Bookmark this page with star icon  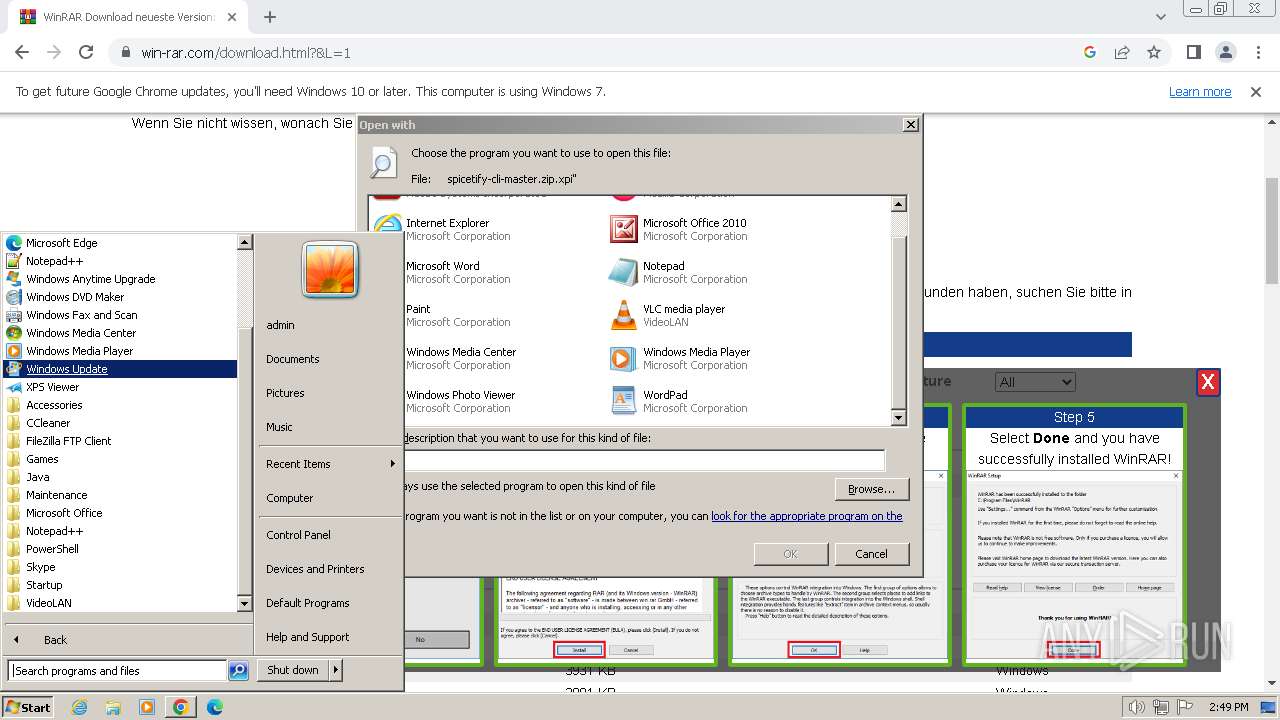[x=1154, y=52]
